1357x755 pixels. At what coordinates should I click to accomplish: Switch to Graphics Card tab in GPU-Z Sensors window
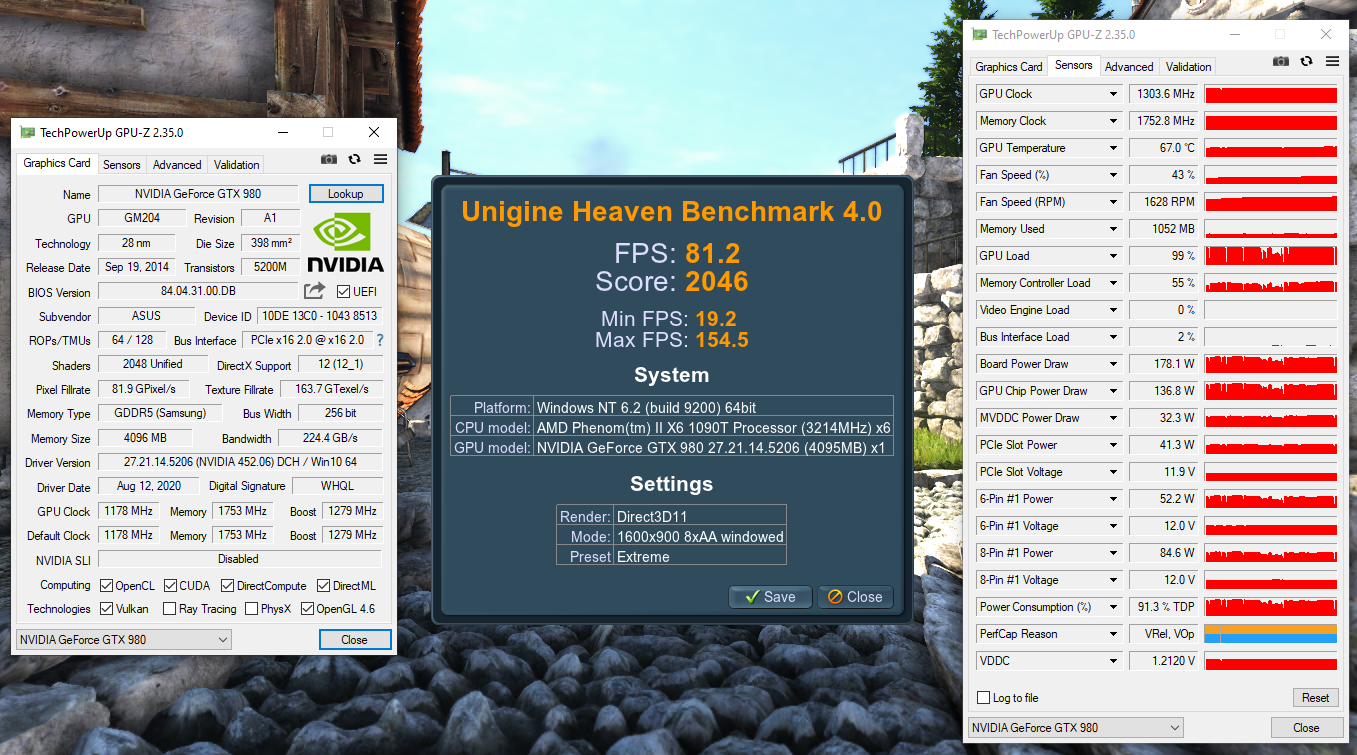(x=1009, y=67)
